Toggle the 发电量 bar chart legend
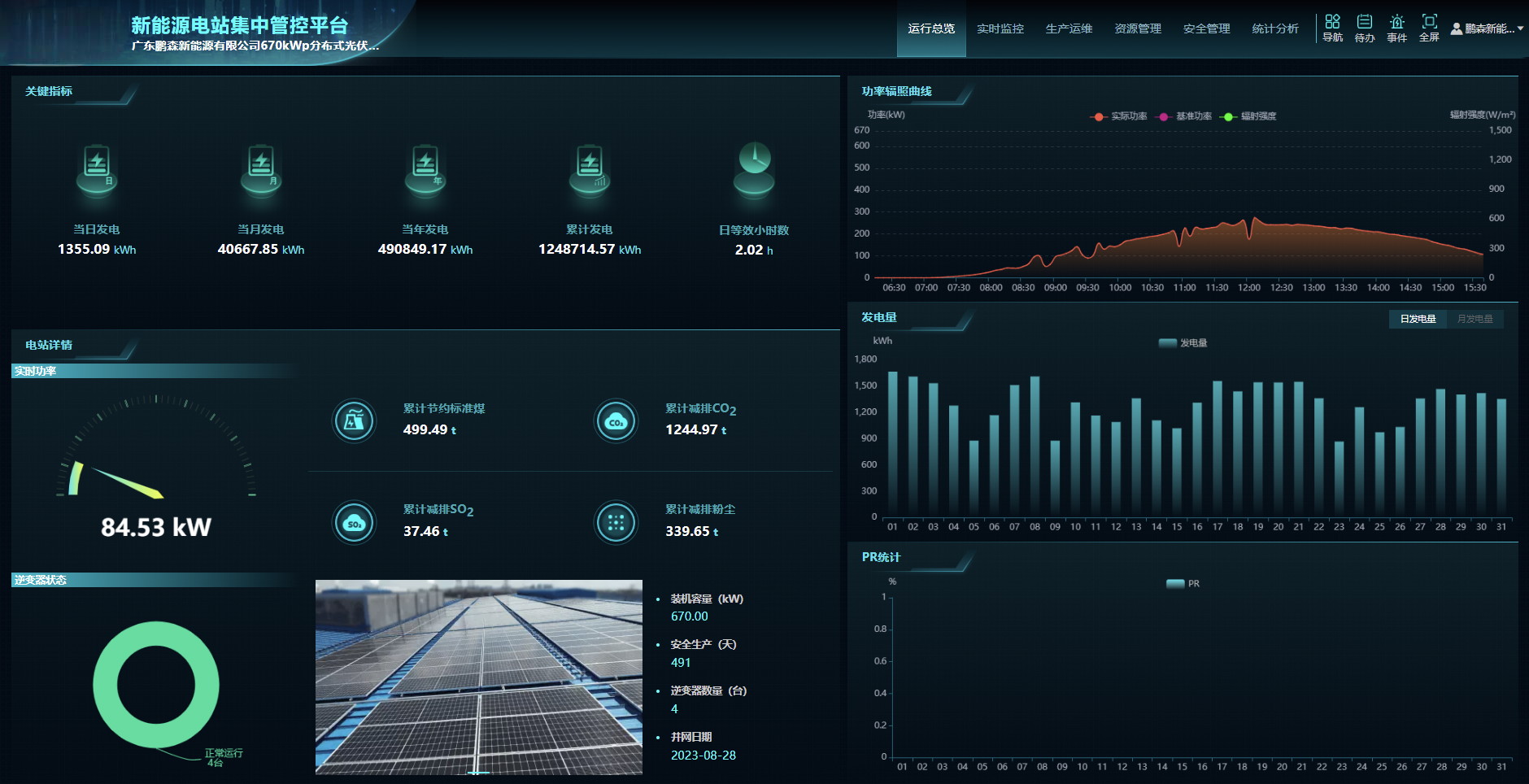The height and width of the screenshot is (784, 1529). [x=1183, y=343]
